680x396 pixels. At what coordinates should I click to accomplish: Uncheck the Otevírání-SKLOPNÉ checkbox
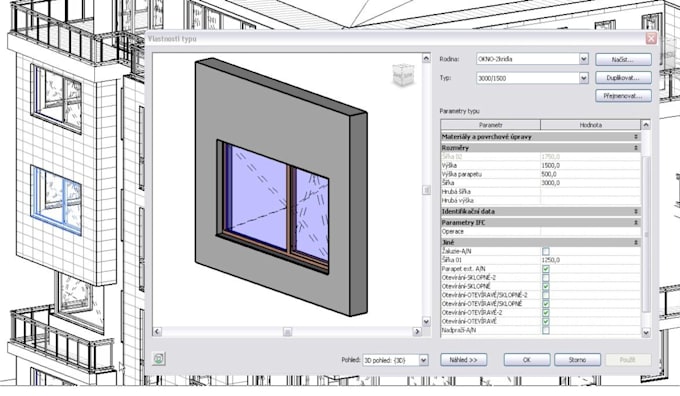[546, 286]
